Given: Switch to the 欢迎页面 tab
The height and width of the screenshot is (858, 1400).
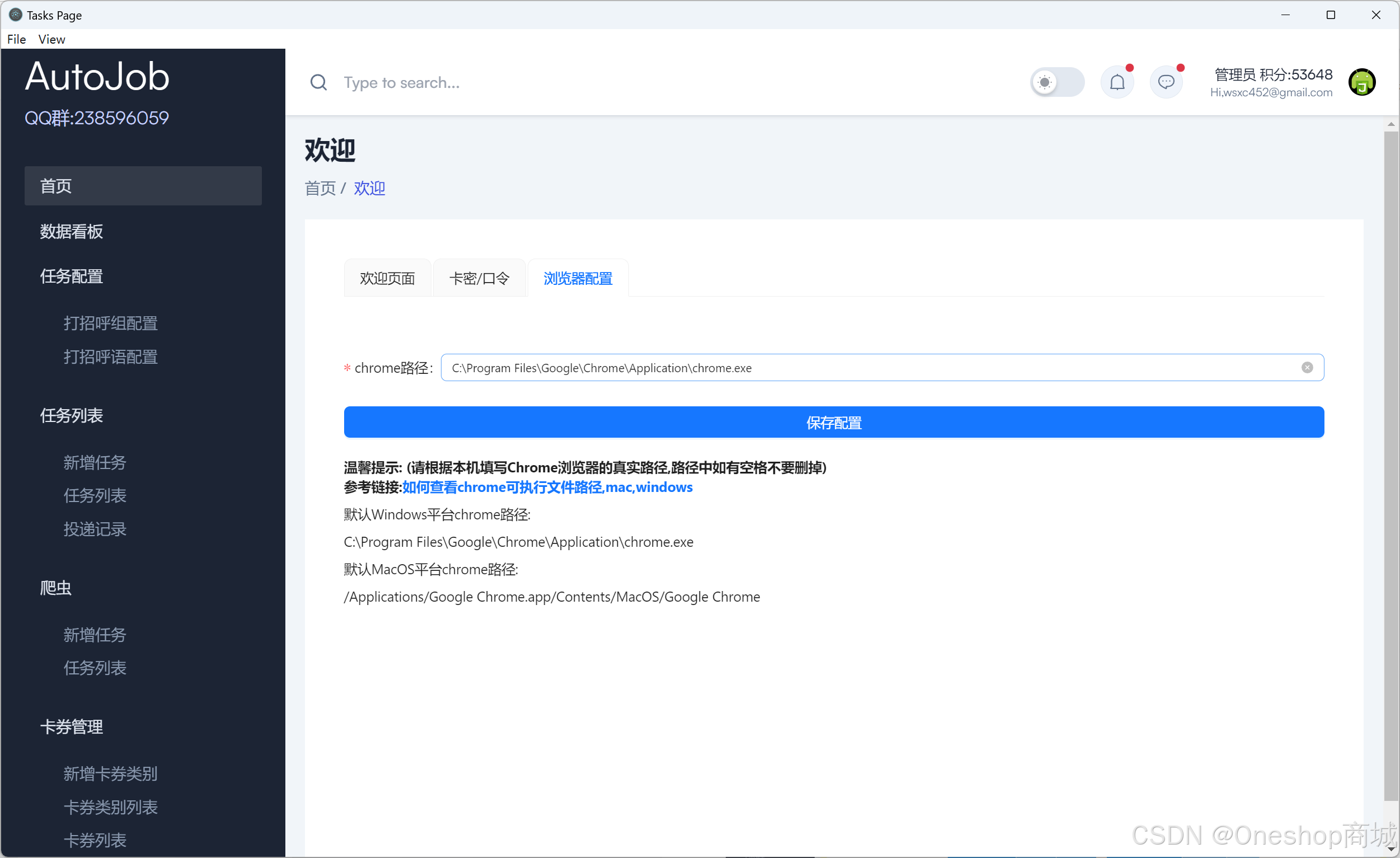Looking at the screenshot, I should [387, 278].
